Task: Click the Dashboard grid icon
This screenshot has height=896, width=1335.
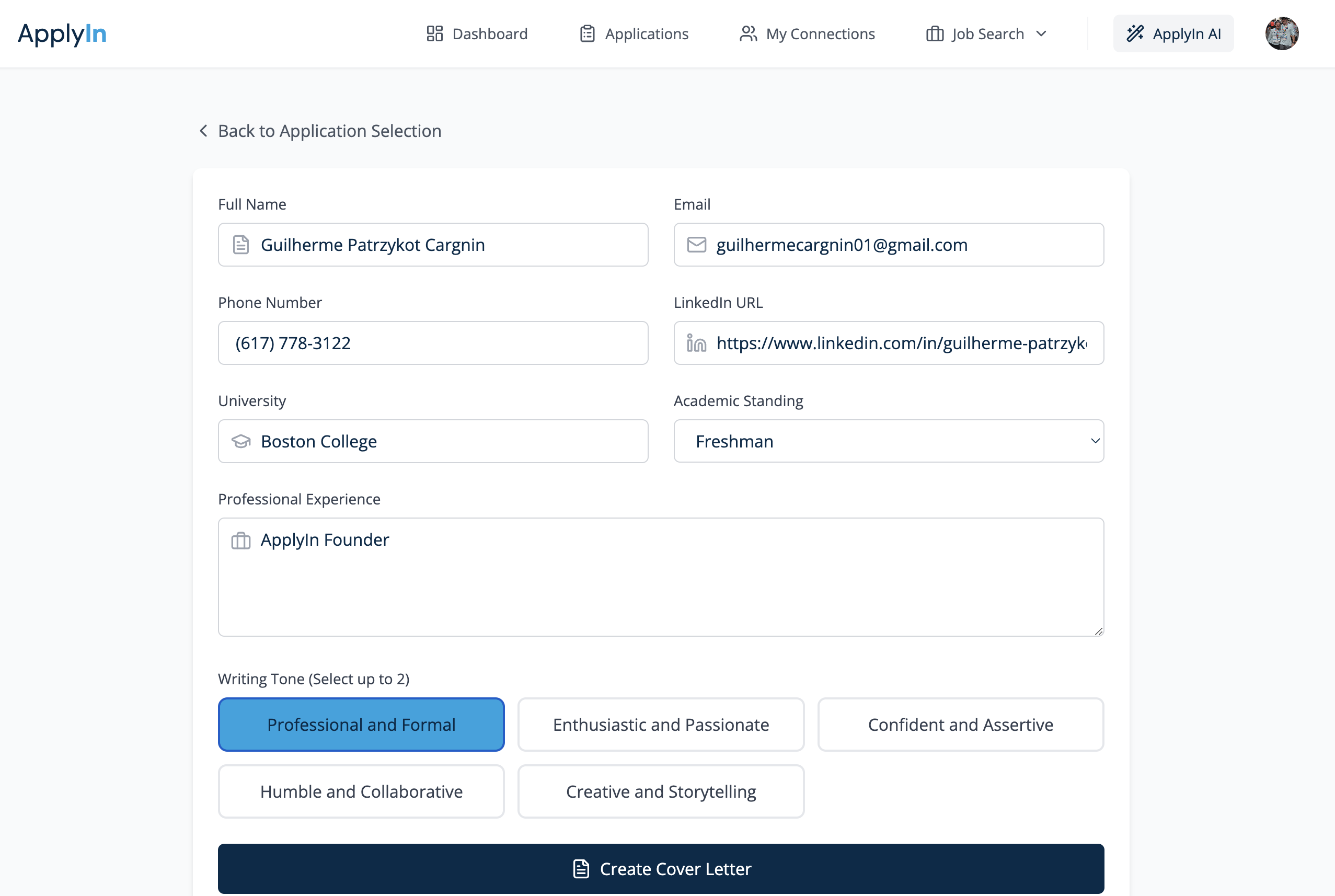Action: 435,33
